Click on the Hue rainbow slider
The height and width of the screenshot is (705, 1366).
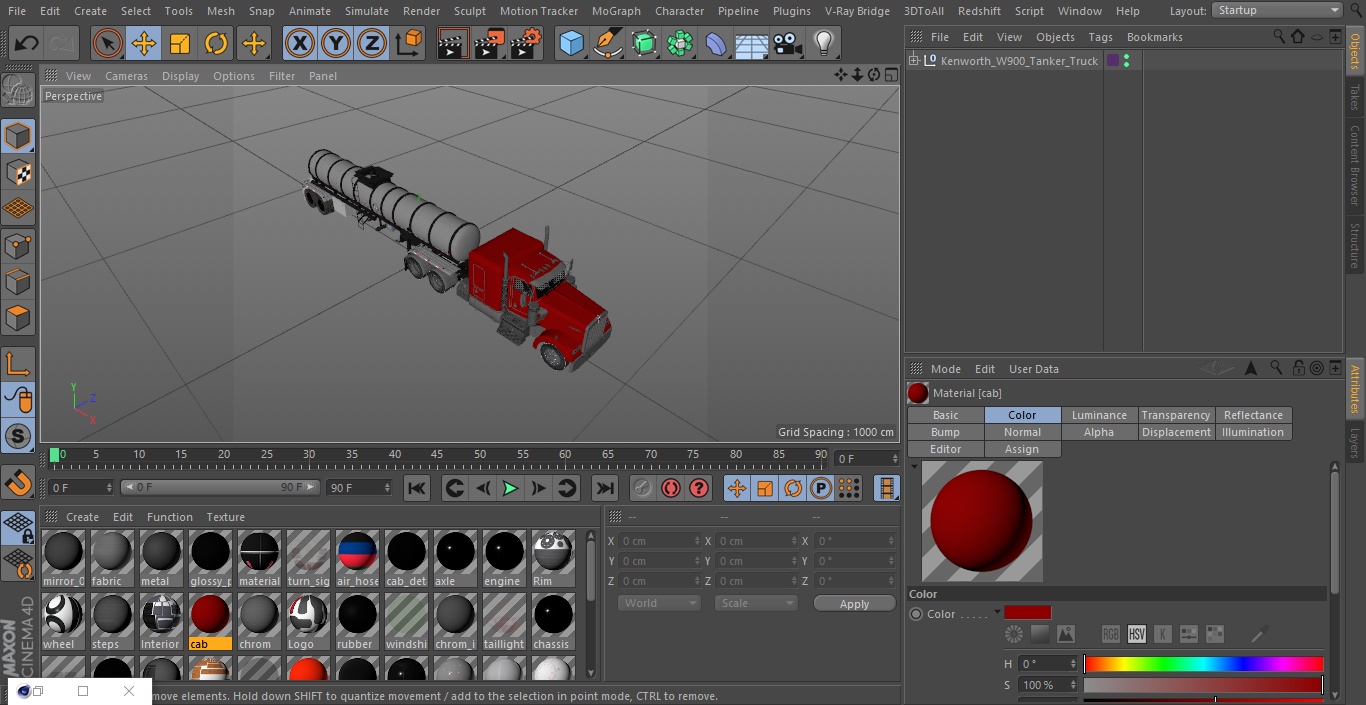[x=1203, y=664]
